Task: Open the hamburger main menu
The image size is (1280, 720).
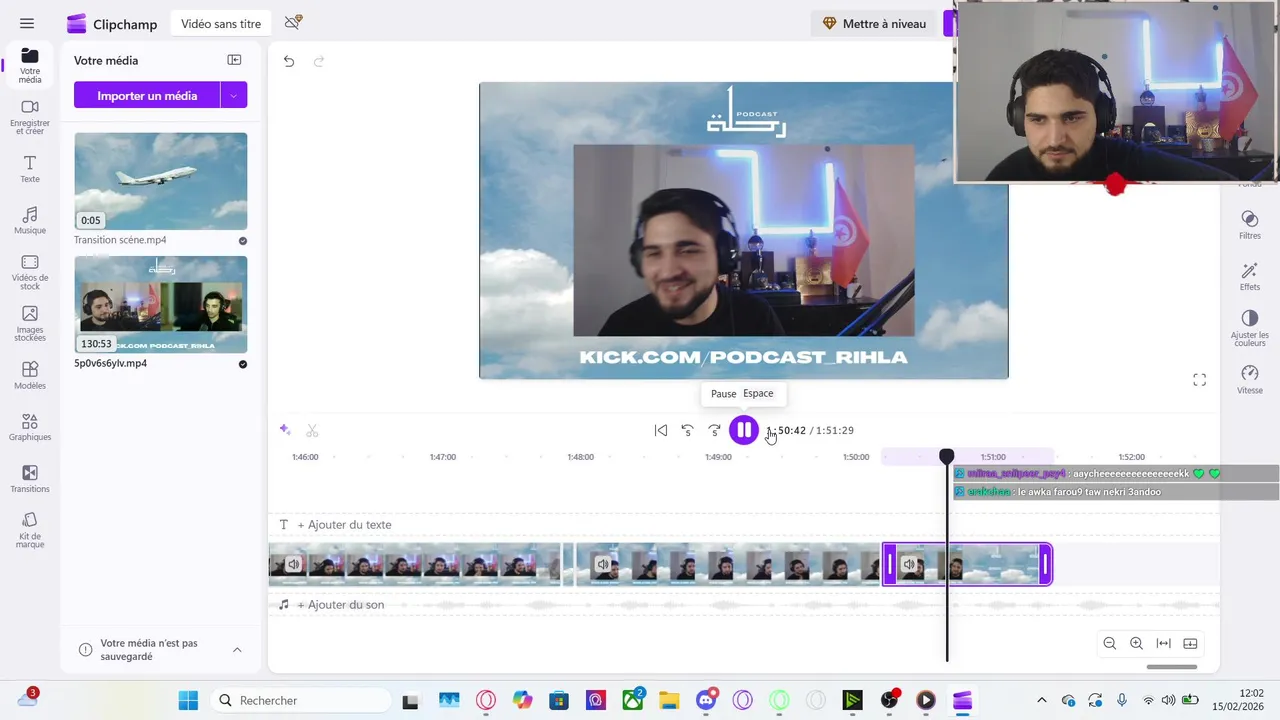Action: [x=27, y=23]
